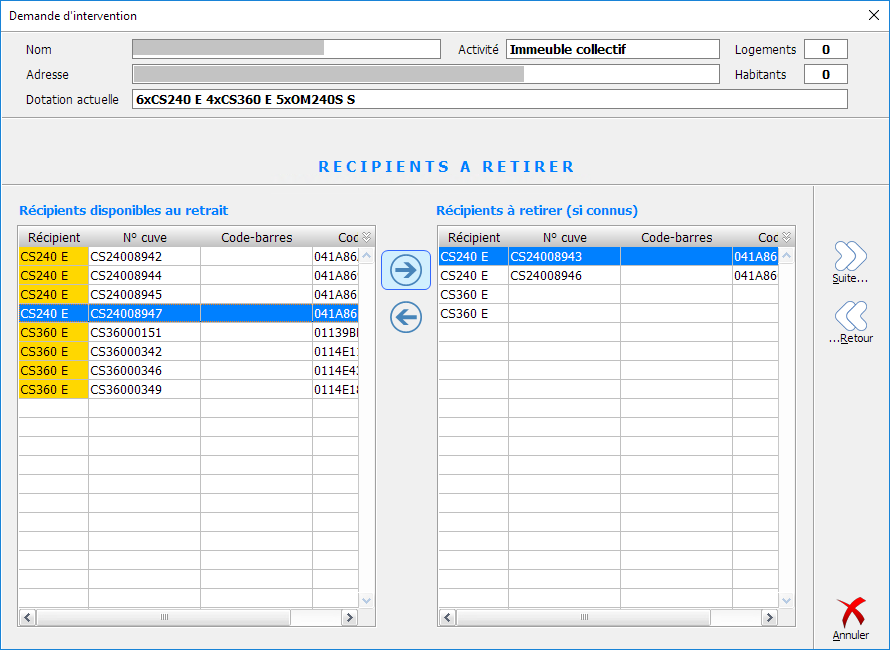Image resolution: width=890 pixels, height=650 pixels.
Task: Click the Récipient header in left grid
Action: [x=54, y=237]
